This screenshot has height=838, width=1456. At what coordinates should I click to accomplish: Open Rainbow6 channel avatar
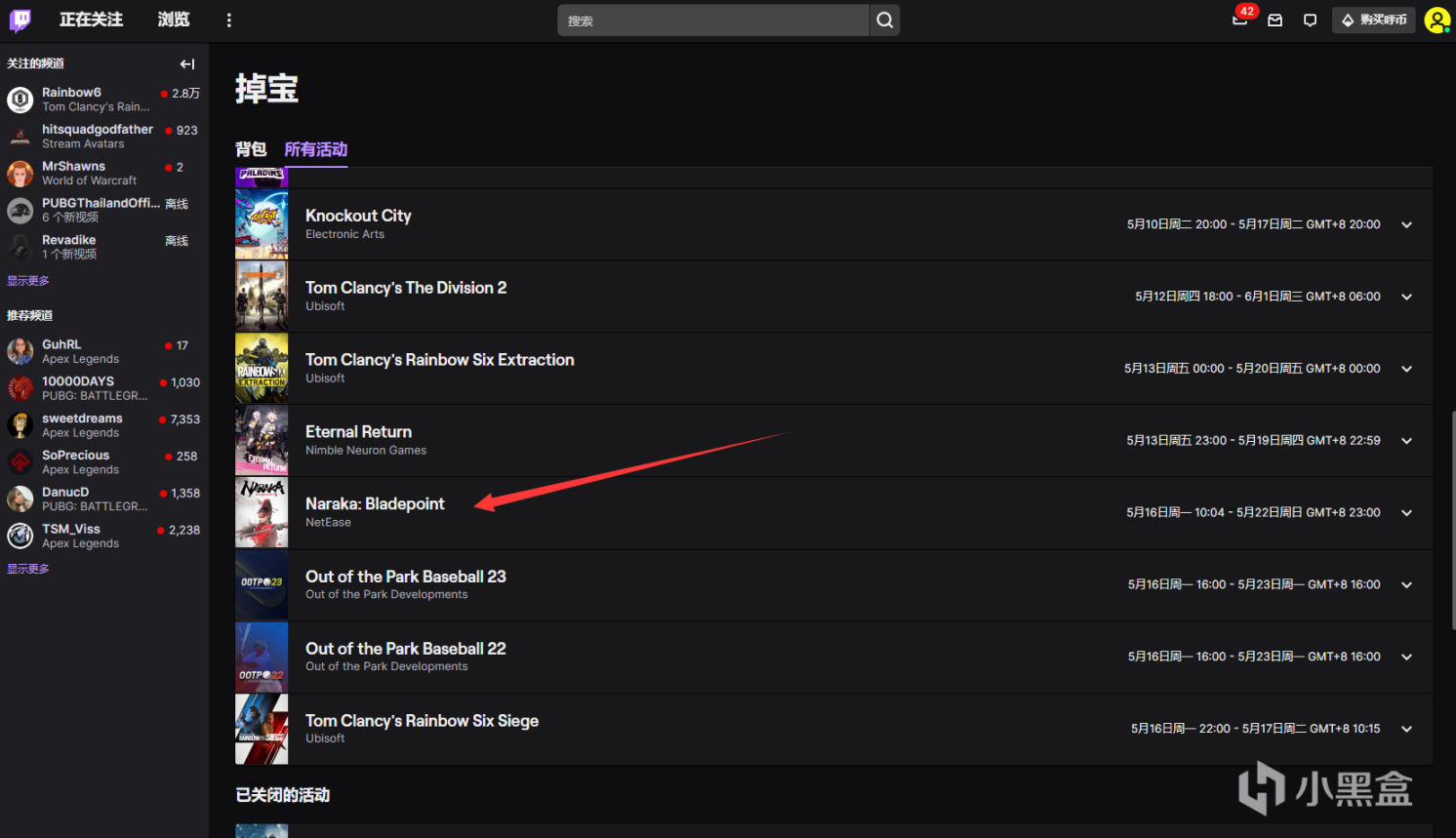click(20, 100)
